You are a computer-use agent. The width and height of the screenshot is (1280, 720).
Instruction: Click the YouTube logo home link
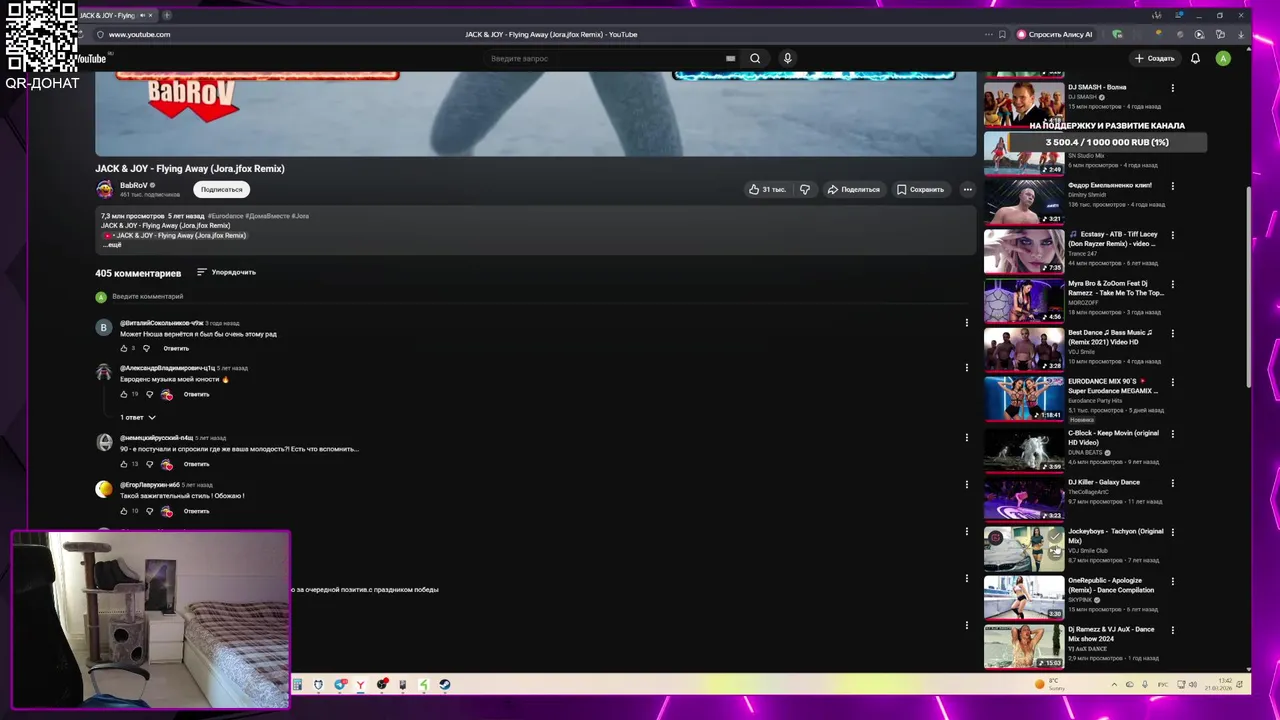pyautogui.click(x=90, y=58)
